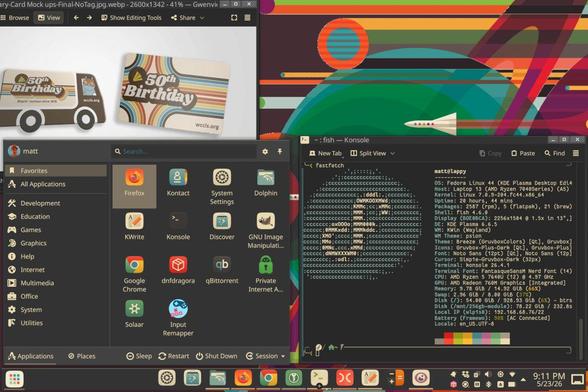This screenshot has width=588, height=392.
Task: Open GNU Image Manipulation Program
Action: [266, 230]
